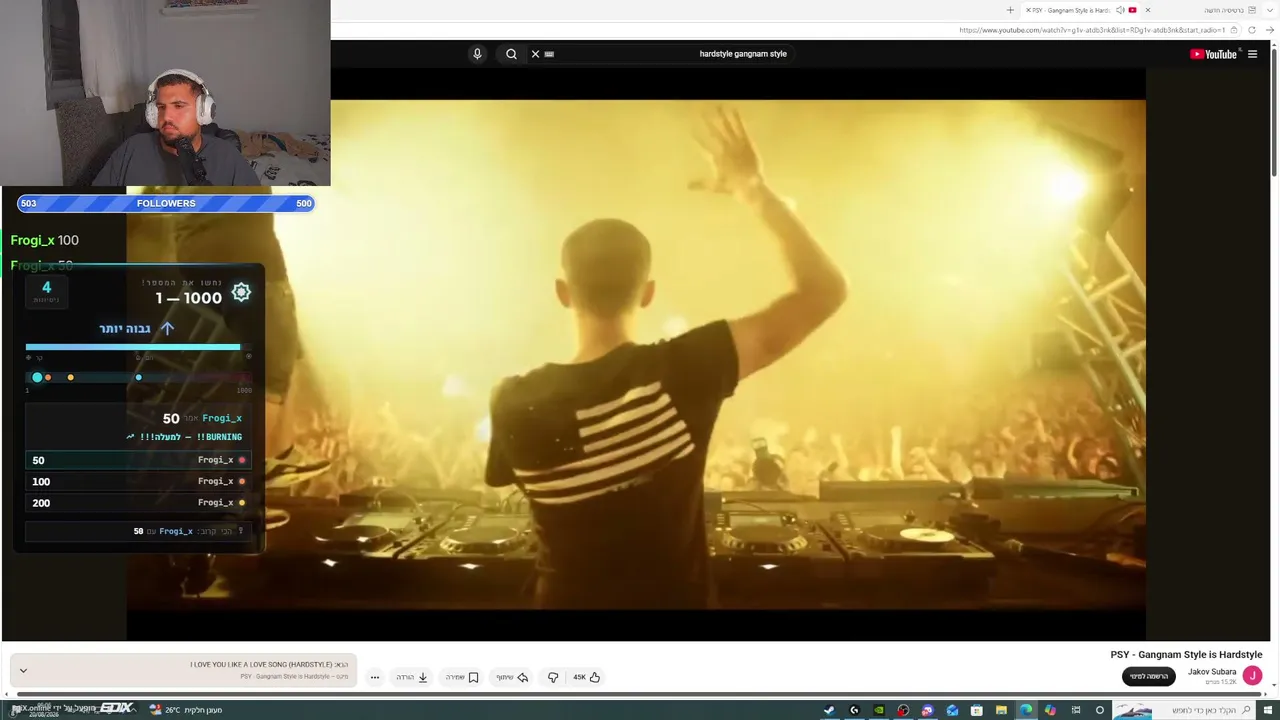This screenshot has height=720, width=1280.
Task: Expand the playlist panel with chevron
Action: point(23,671)
